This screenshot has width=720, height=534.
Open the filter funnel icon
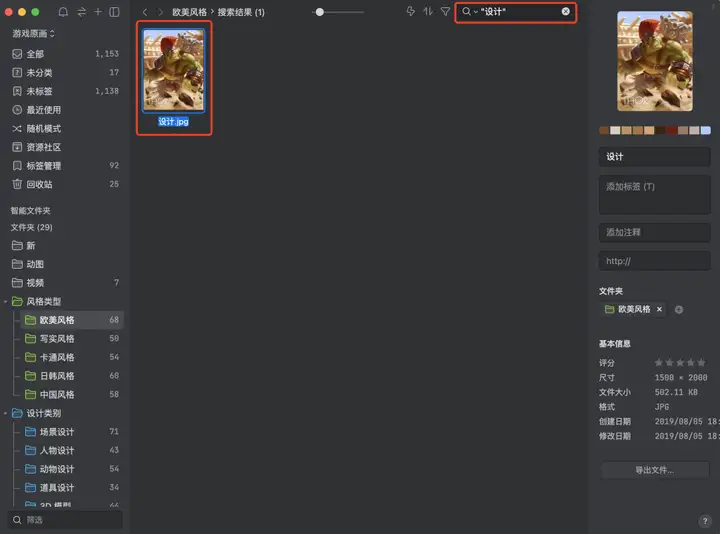tap(445, 11)
